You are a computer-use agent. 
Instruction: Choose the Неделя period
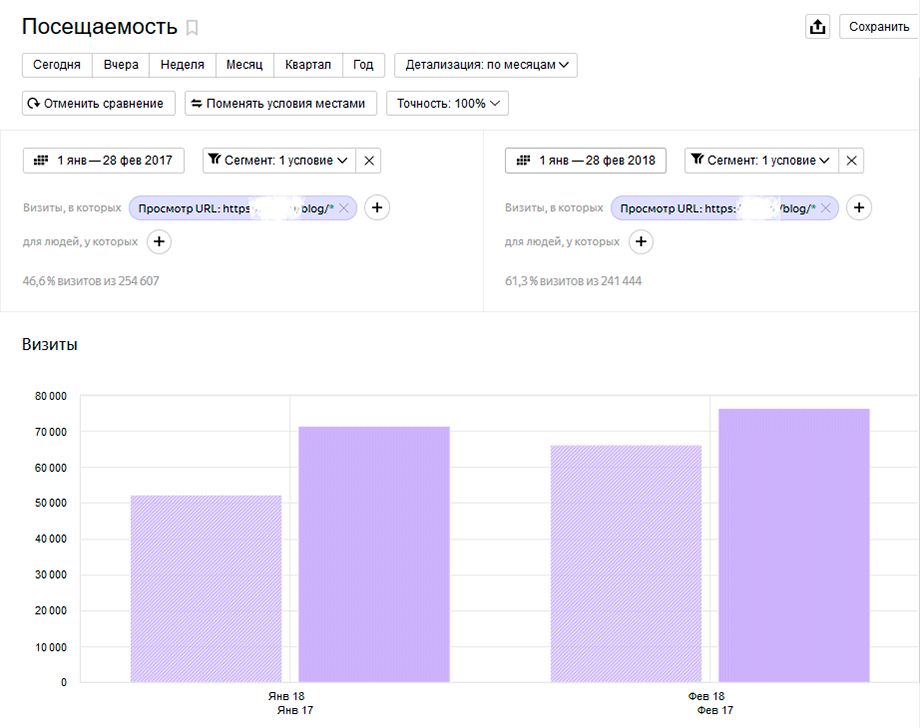click(x=182, y=65)
